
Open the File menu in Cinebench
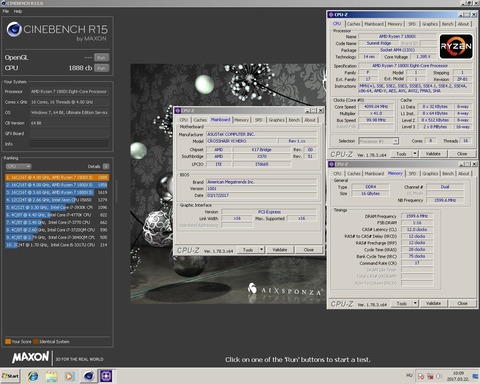6,11
